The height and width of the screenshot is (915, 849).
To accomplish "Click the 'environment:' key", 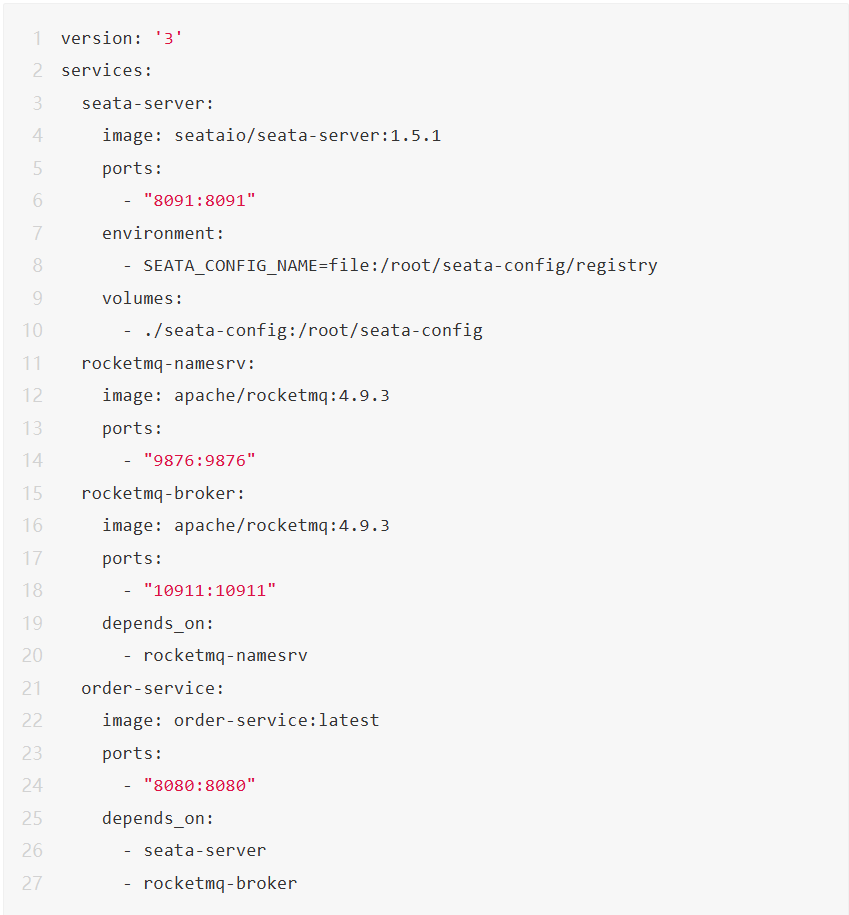I will 163,233.
